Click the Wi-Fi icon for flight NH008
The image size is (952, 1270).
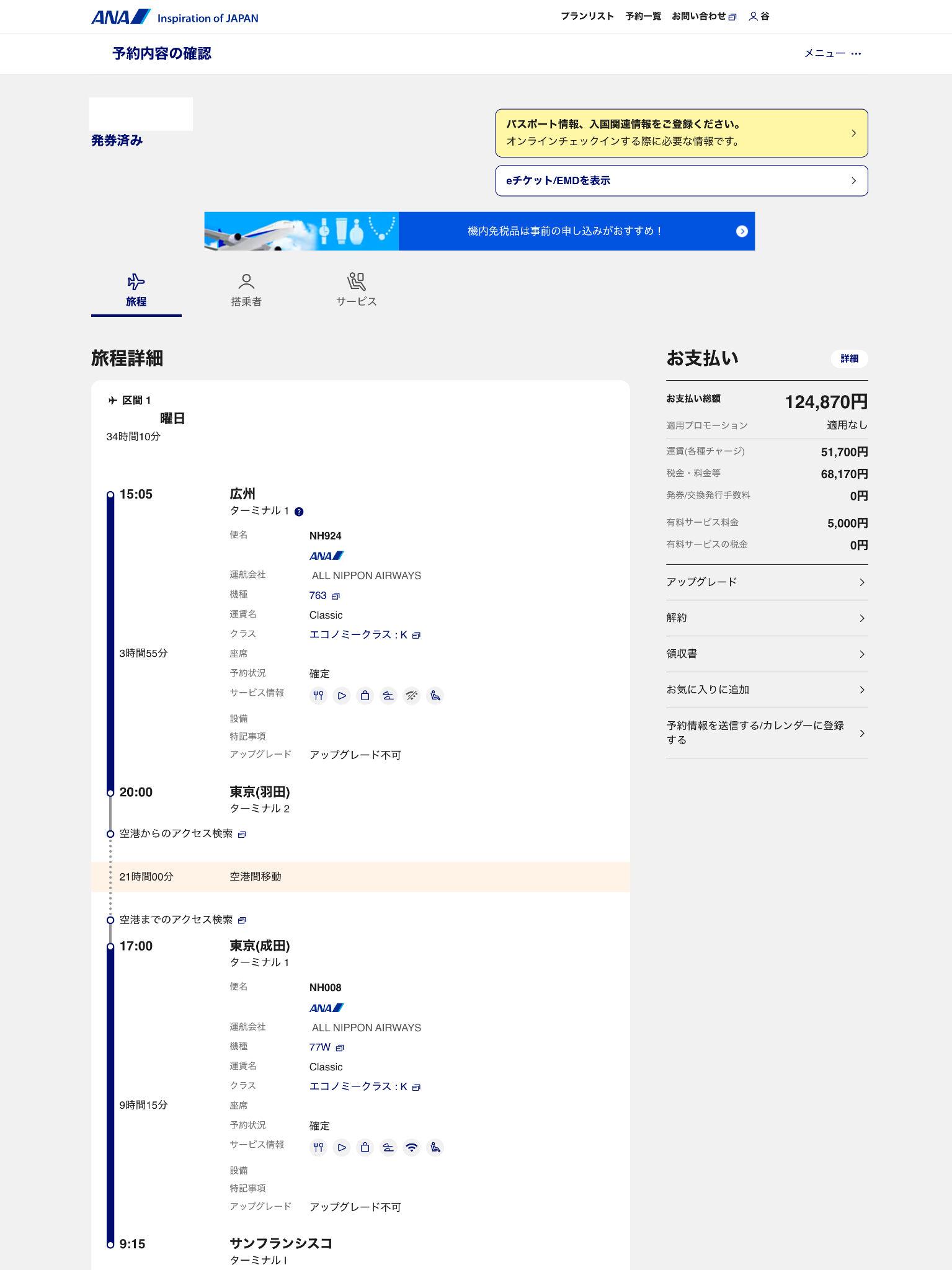coord(411,1148)
